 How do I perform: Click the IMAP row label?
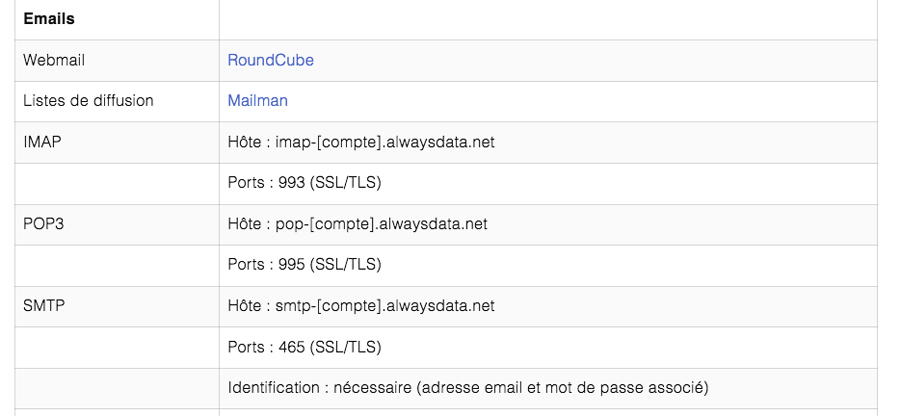click(42, 142)
